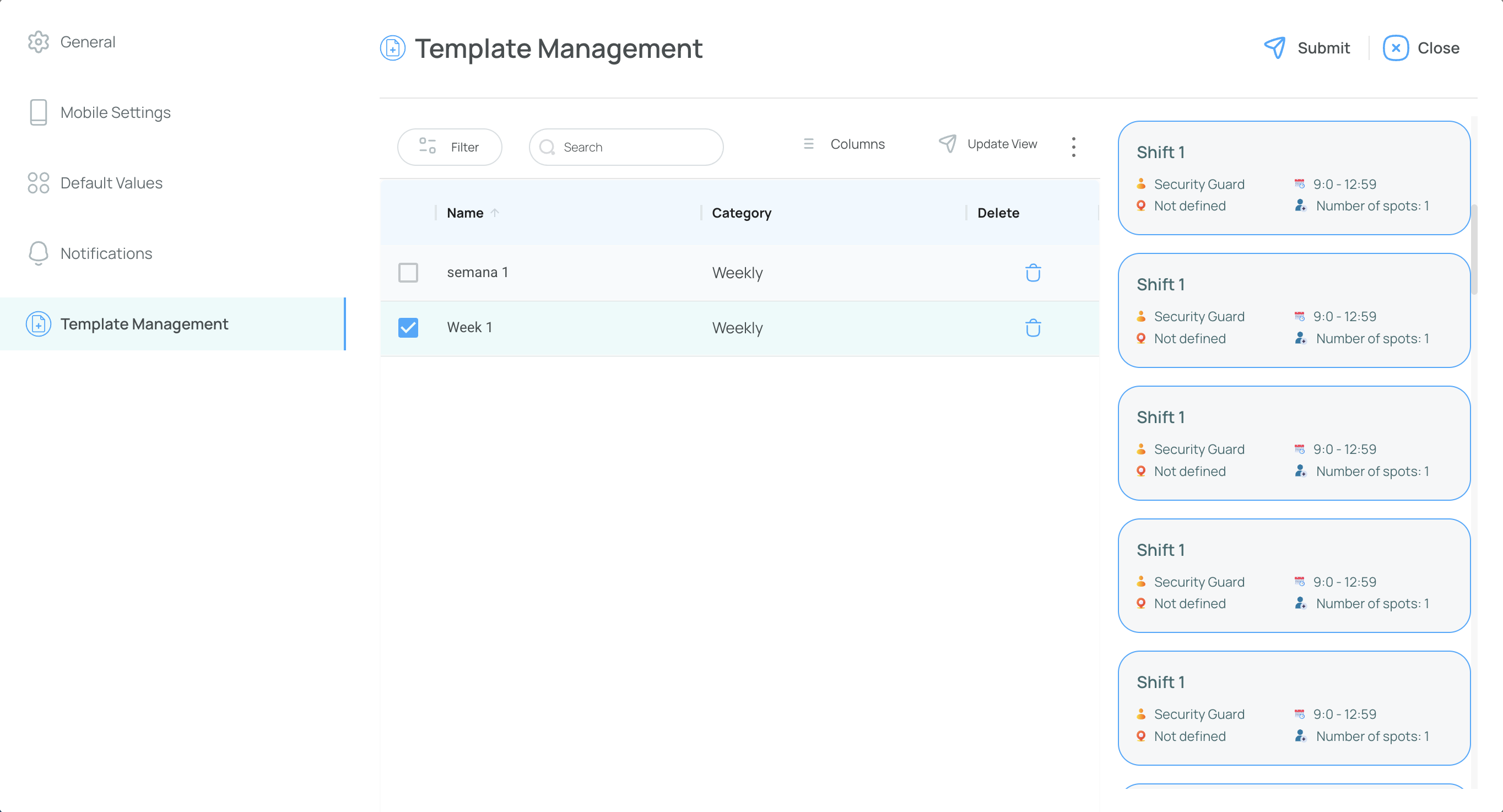Click Weekly category in semana 1 row
Screen dimensions: 1503x812
pyautogui.click(x=738, y=273)
